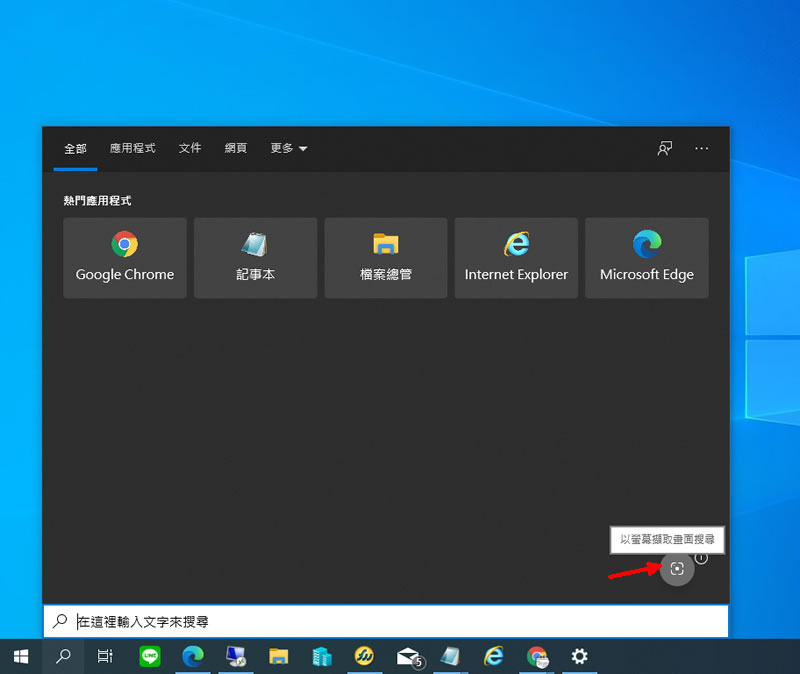The width and height of the screenshot is (800, 674).
Task: Click the taskbar search magnifier button
Action: [63, 656]
